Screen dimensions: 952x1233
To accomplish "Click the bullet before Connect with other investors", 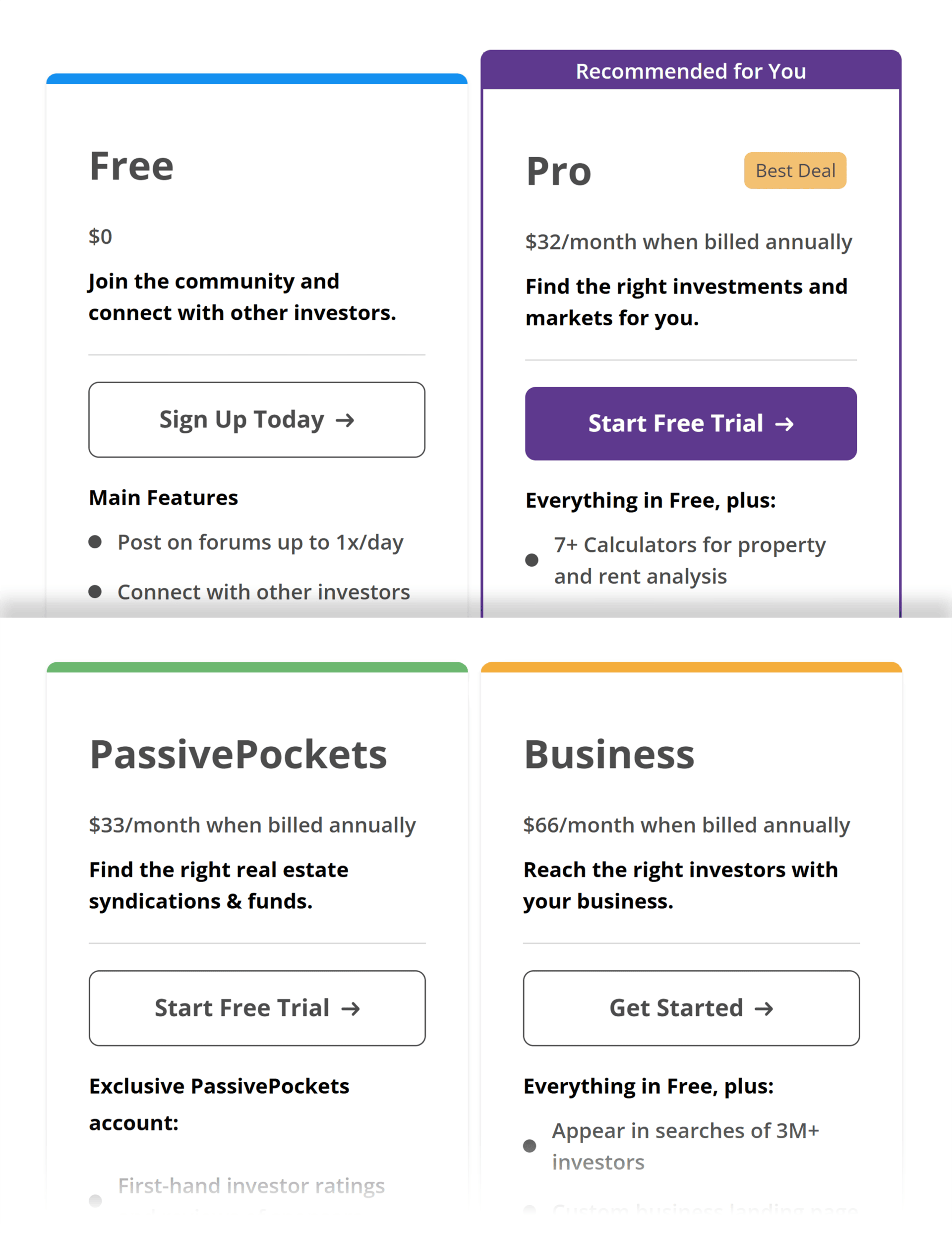I will pos(95,591).
